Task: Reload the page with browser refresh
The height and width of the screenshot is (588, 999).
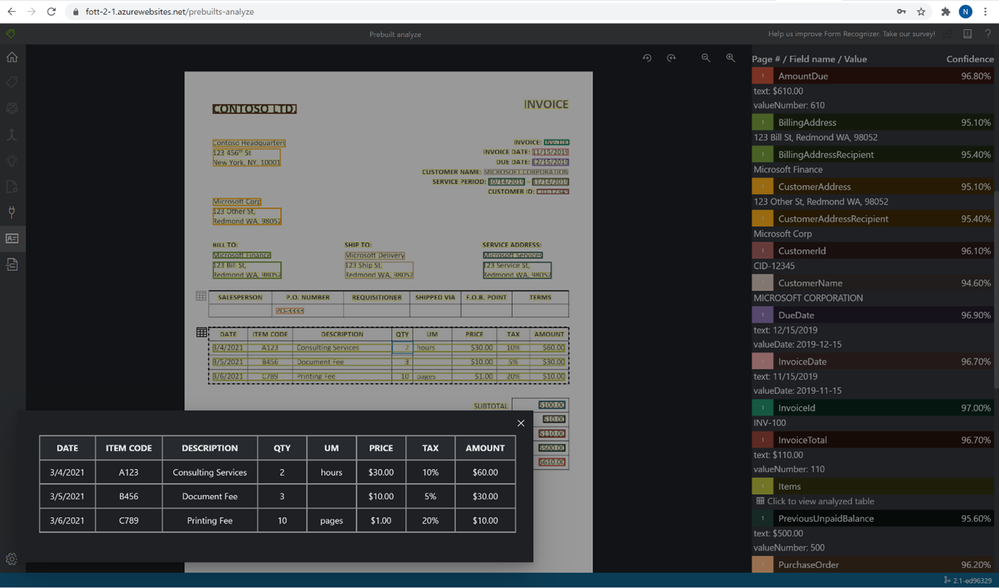Action: (52, 11)
